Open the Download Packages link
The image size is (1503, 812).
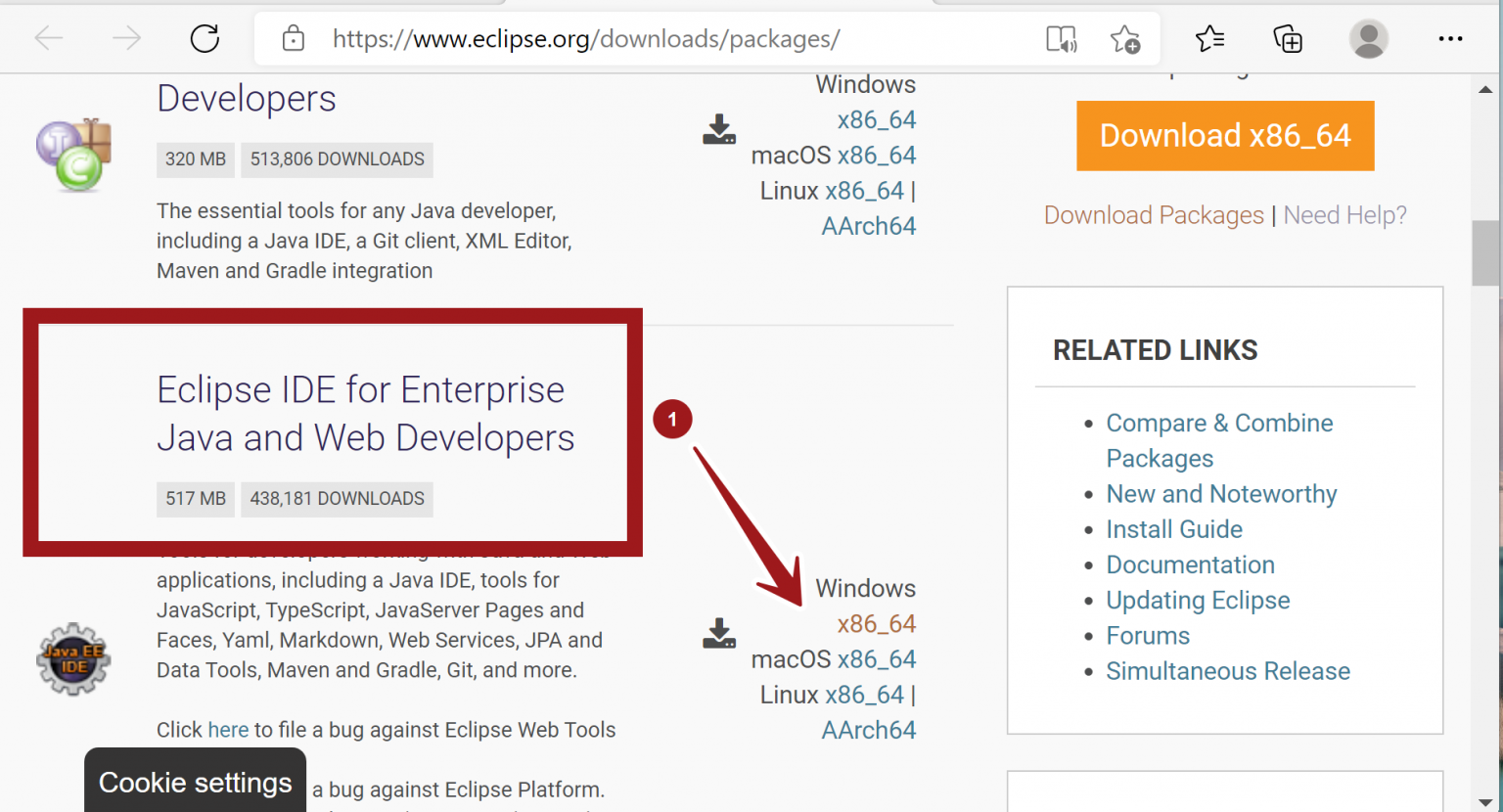[1154, 215]
